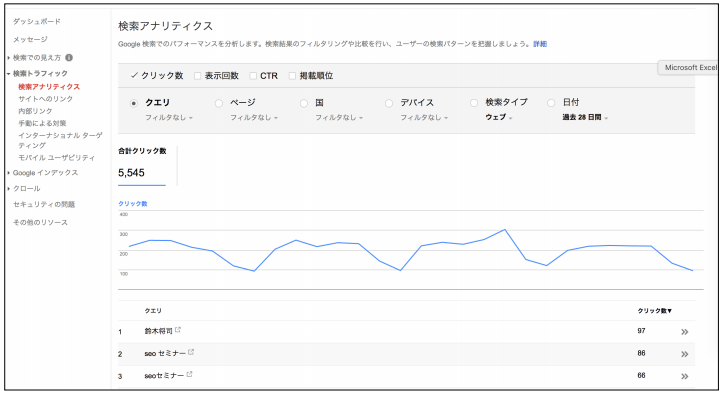The width and height of the screenshot is (722, 395).
Task: Click the seo セミナー query in row 2
Action: (x=165, y=353)
